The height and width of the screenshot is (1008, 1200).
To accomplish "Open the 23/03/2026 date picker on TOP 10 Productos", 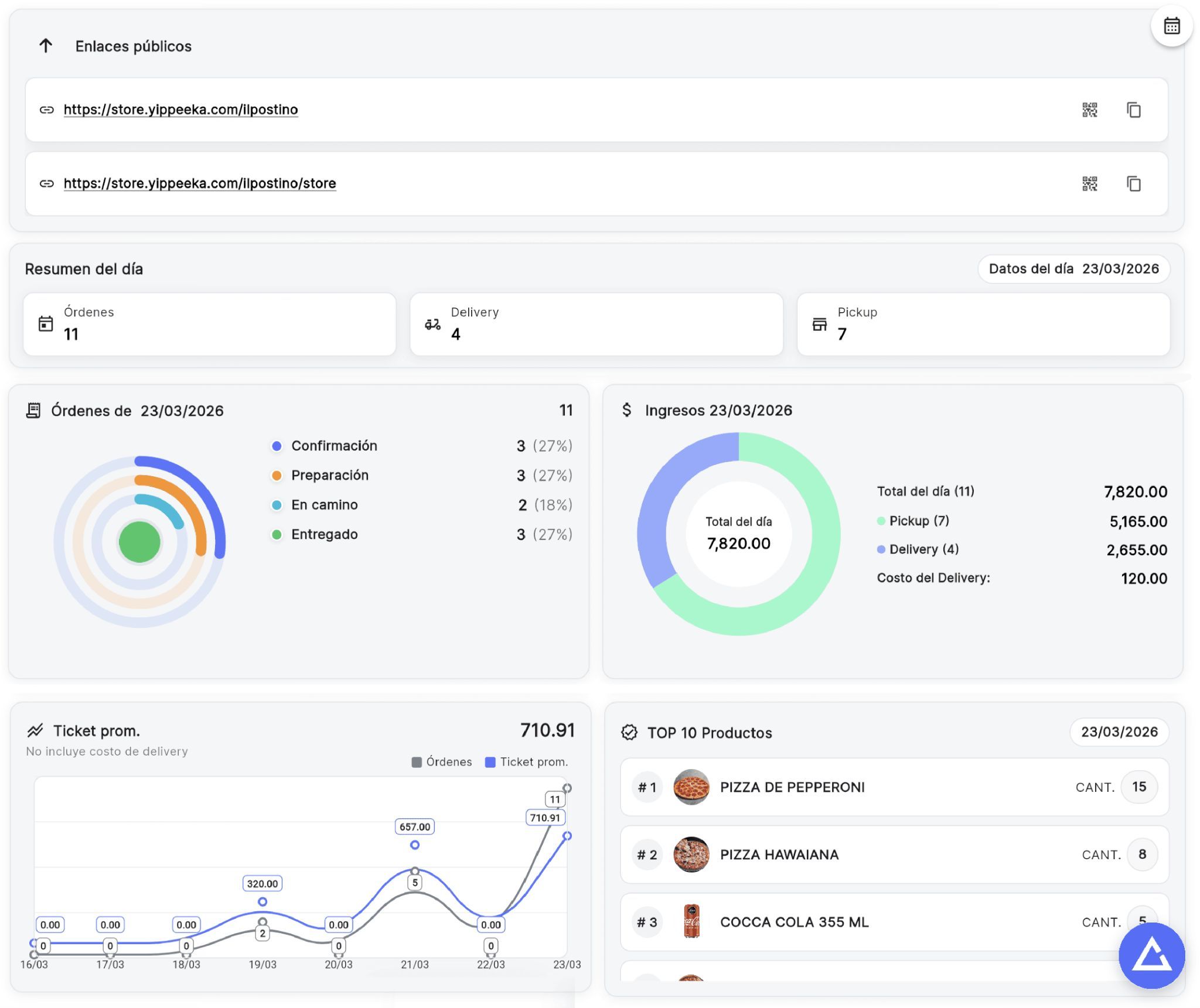I will tap(1119, 732).
